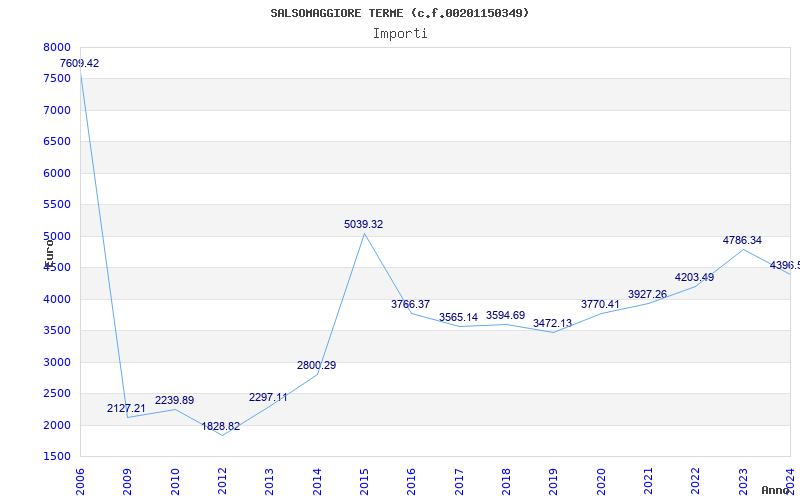Select data label 2800.29
The image size is (800, 500).
click(316, 366)
